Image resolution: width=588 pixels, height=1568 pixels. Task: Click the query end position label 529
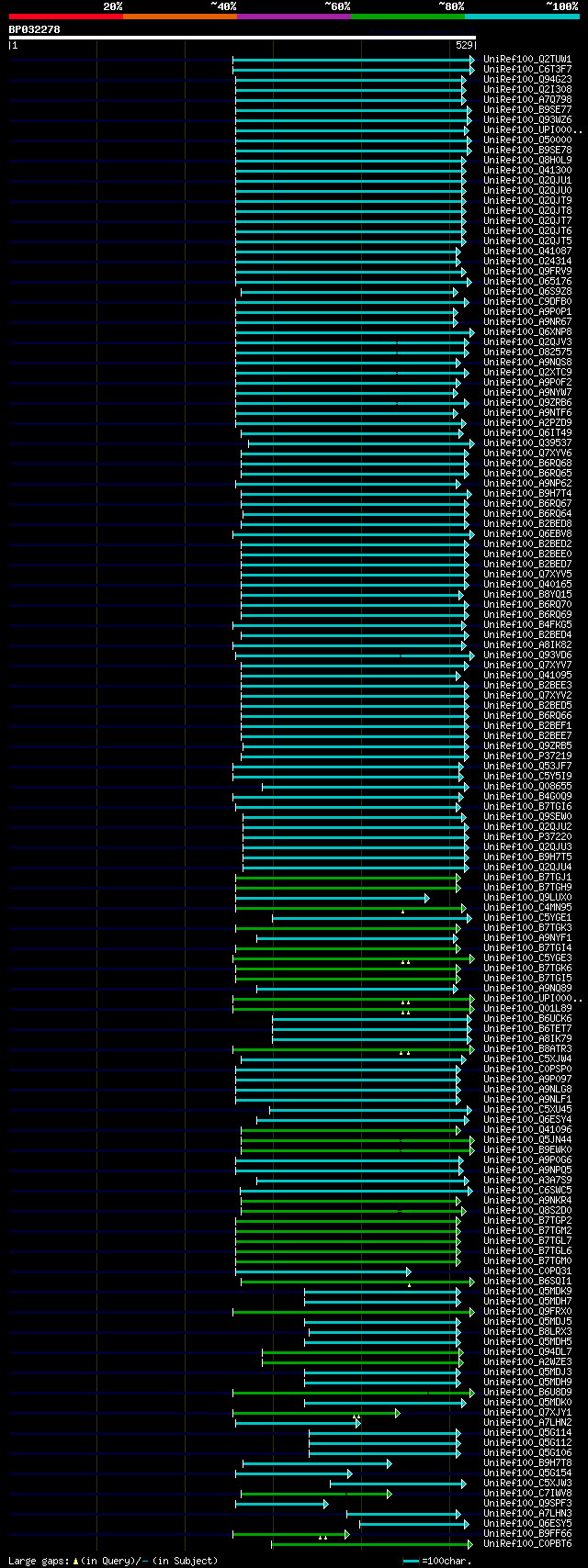click(x=464, y=45)
